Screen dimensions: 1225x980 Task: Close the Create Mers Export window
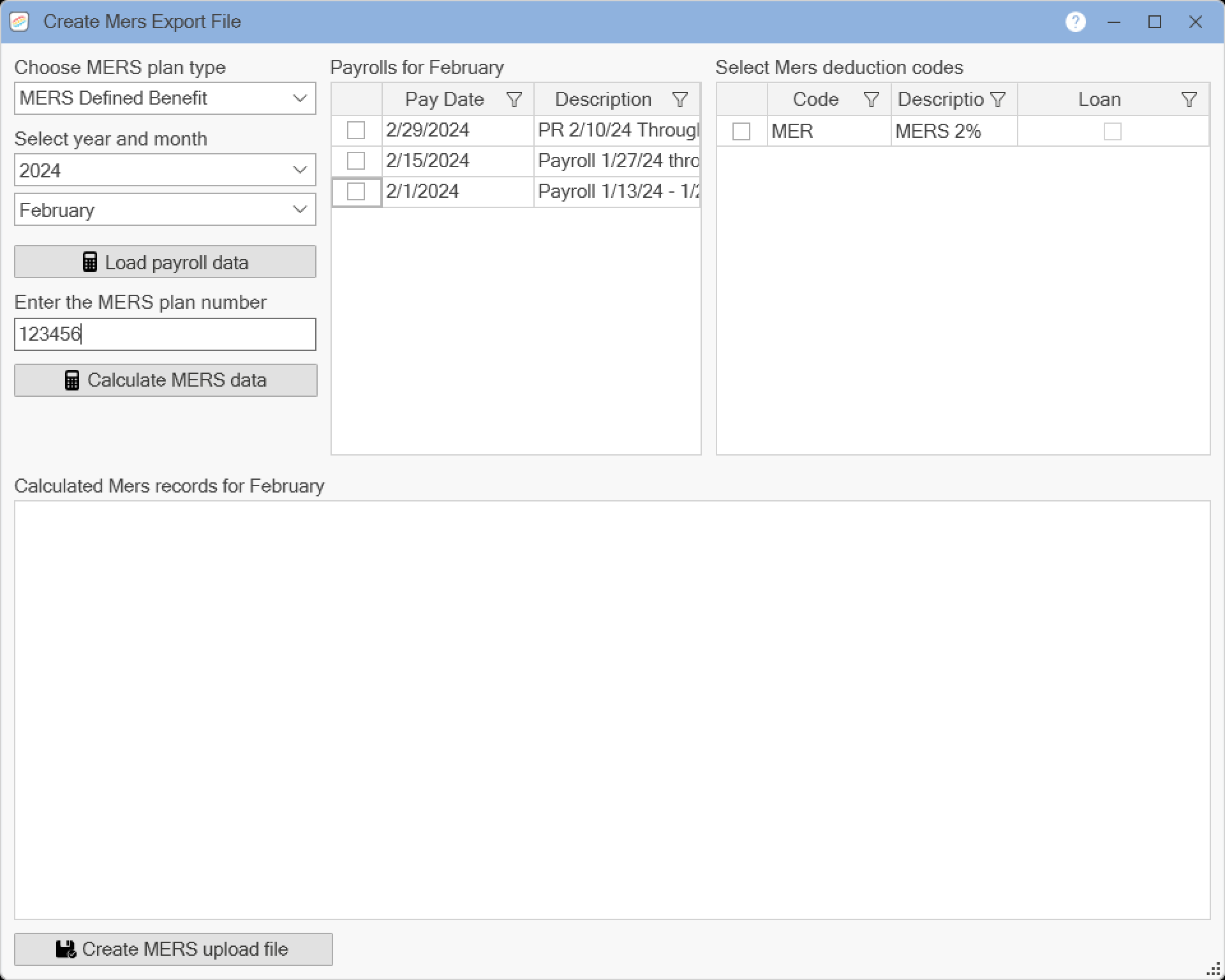tap(1196, 22)
